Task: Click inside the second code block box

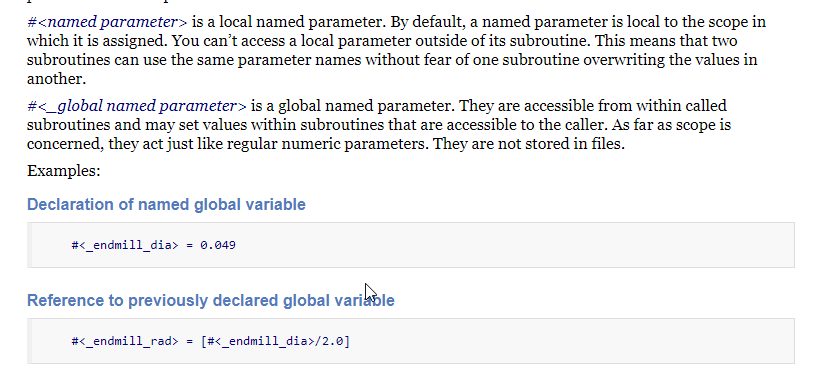Action: (x=411, y=341)
